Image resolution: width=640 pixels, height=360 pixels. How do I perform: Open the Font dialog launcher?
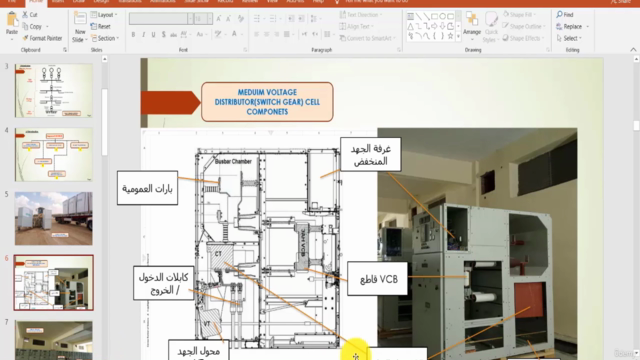245,50
